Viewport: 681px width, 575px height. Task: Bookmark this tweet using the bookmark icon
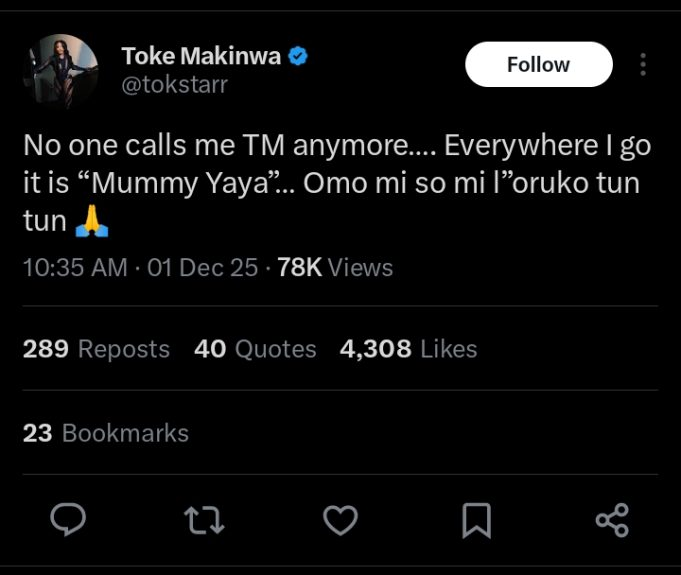click(476, 519)
